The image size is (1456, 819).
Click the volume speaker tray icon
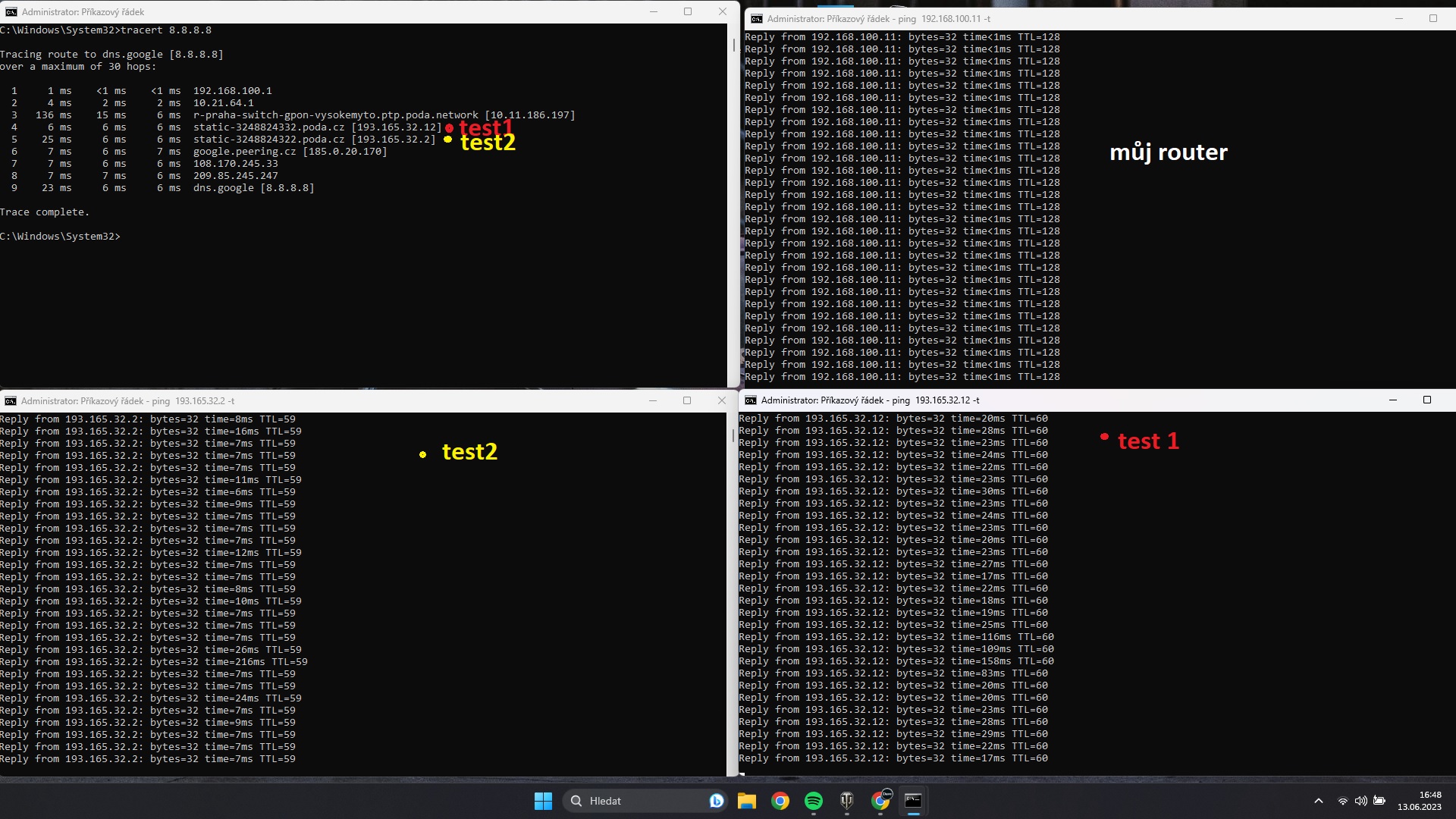[x=1360, y=801]
